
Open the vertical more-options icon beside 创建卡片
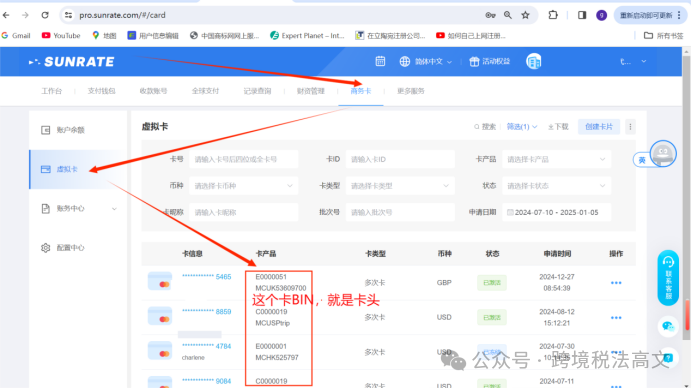(630, 127)
